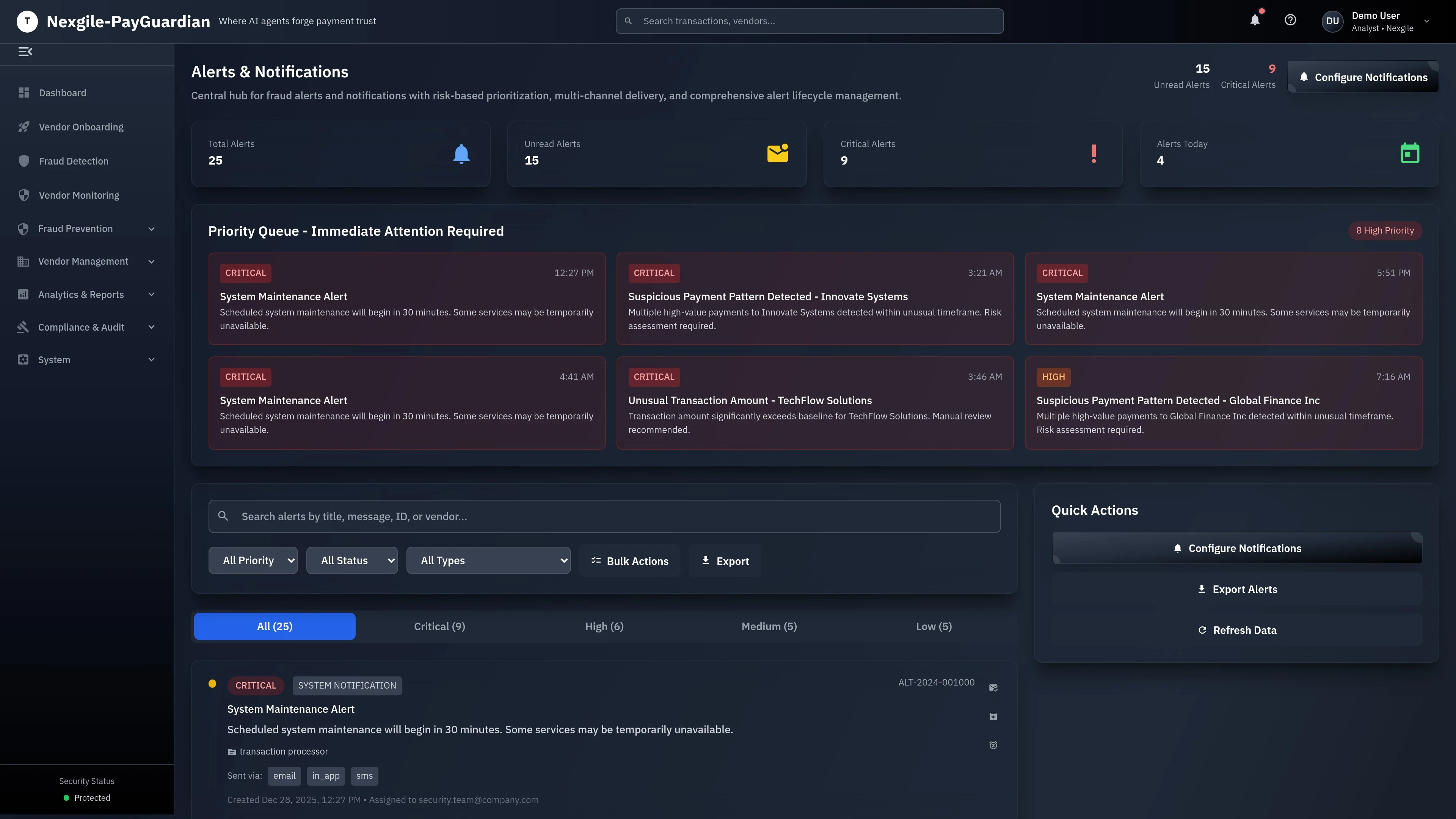Expand the Fraud Prevention menu chevron
The height and width of the screenshot is (819, 1456).
(x=151, y=229)
